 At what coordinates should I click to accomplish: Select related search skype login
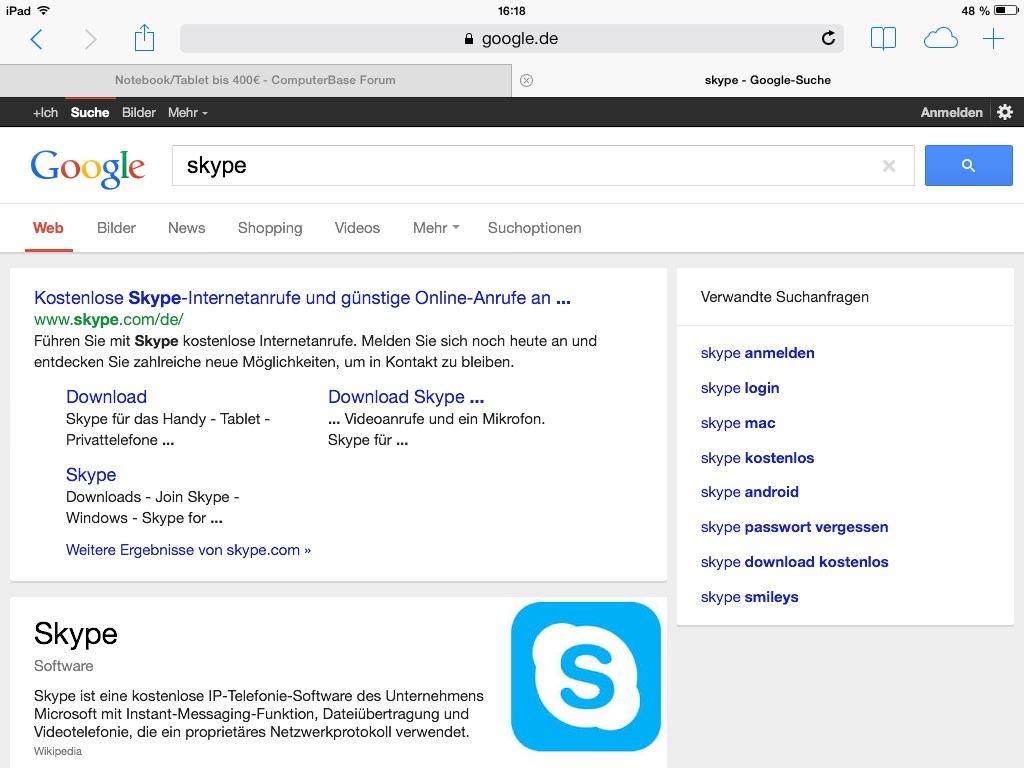(x=740, y=388)
